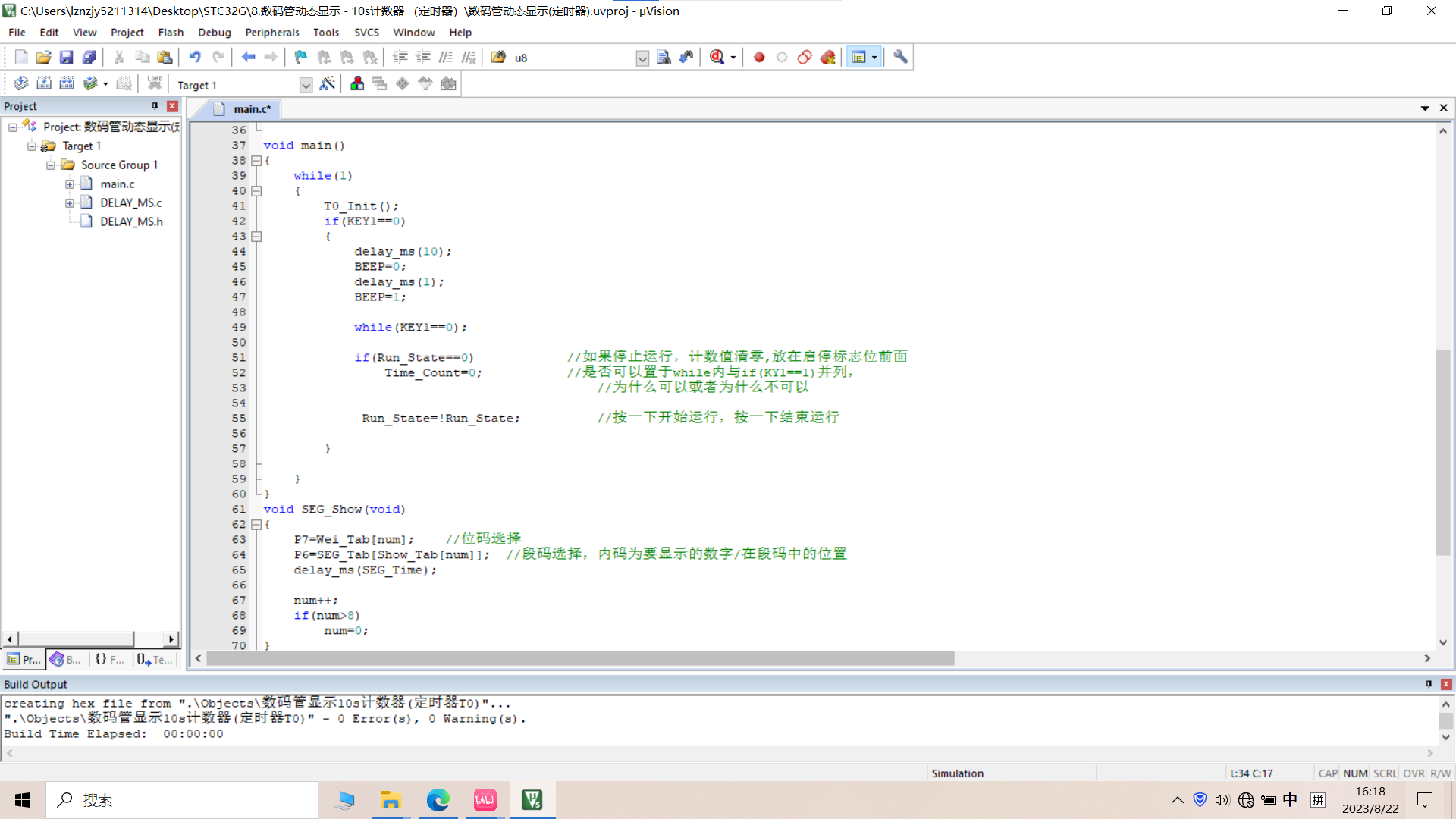Open the File menu

click(17, 33)
